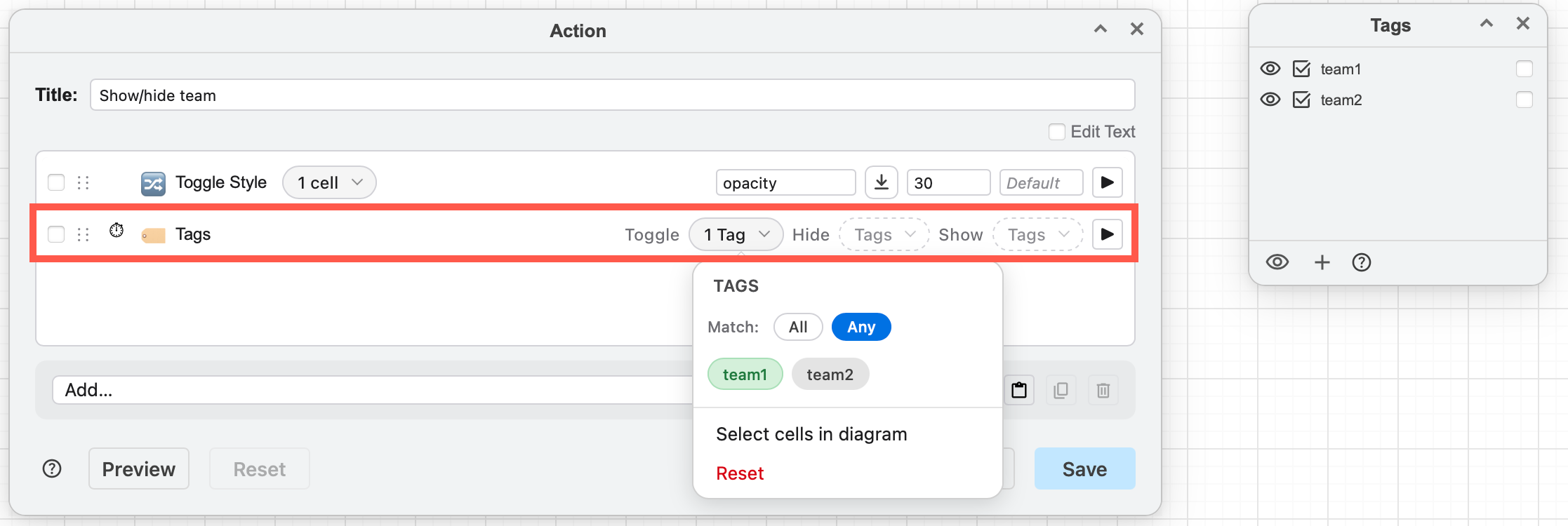
Task: Open the '1 cell' dropdown
Action: click(329, 182)
